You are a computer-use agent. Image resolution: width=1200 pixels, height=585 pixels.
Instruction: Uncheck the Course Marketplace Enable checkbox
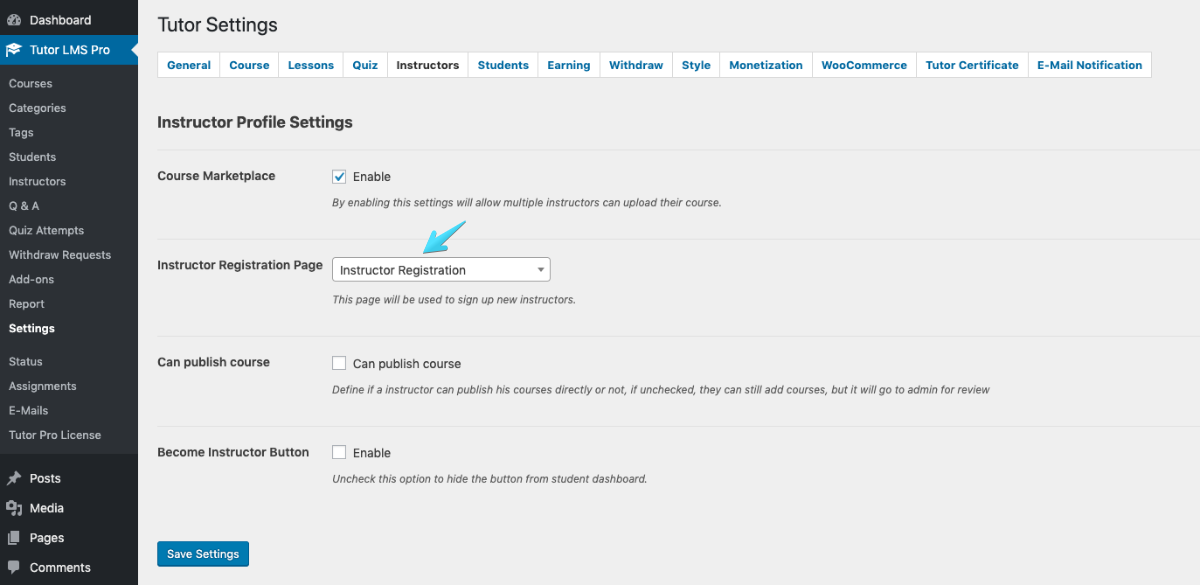(339, 176)
